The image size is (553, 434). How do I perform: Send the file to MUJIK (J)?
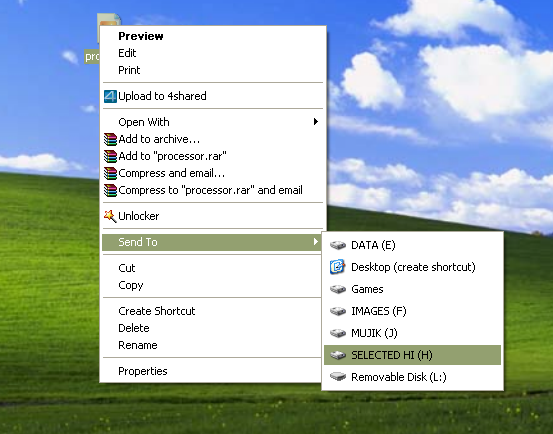[412, 333]
